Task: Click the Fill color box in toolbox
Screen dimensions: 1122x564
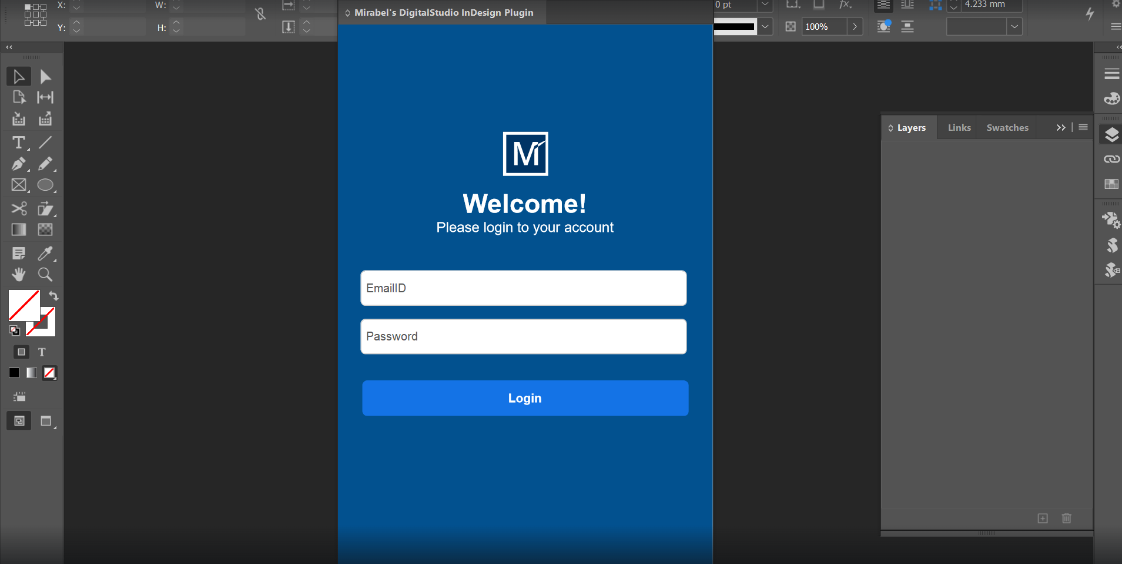Action: coord(24,305)
